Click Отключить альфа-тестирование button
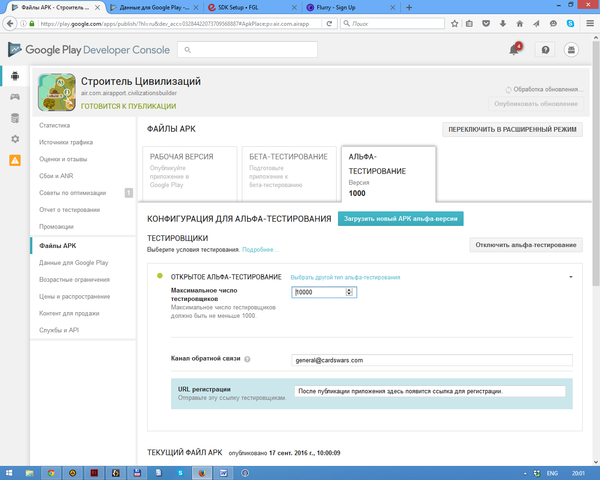The image size is (600, 480). (525, 245)
